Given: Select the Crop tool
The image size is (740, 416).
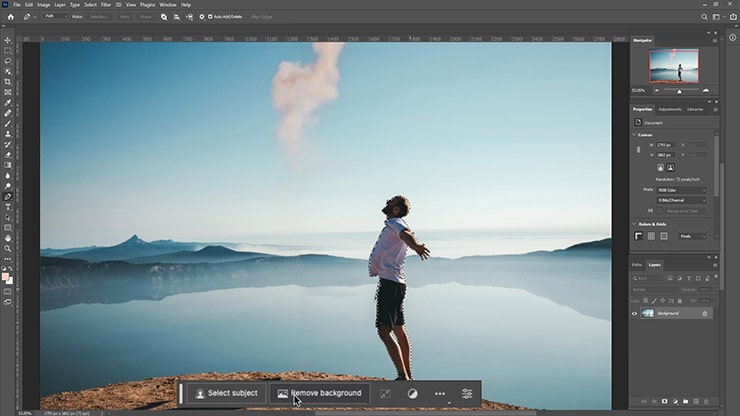Looking at the screenshot, I should [x=8, y=82].
